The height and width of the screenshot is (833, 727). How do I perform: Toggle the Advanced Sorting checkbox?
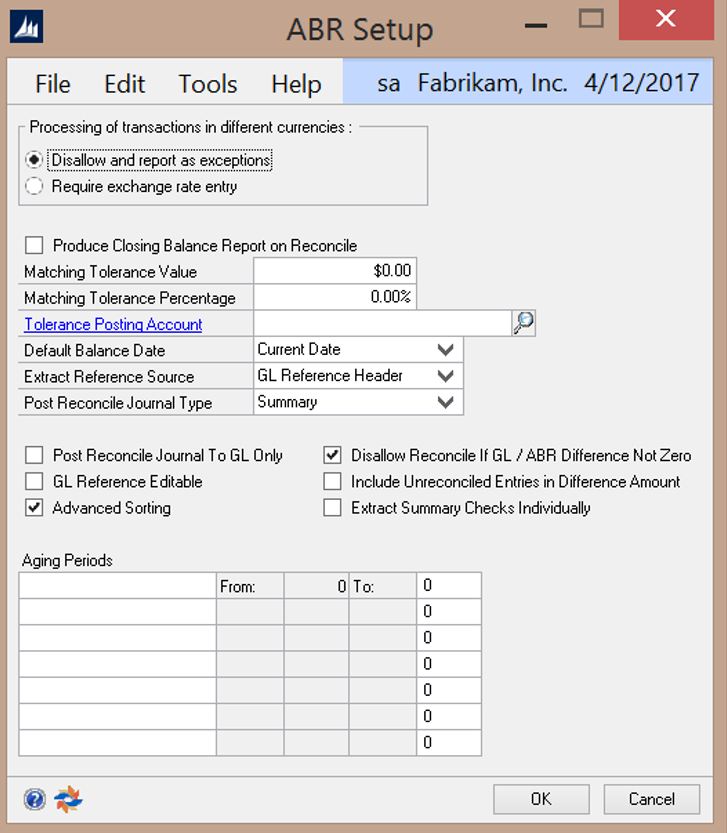pos(35,508)
